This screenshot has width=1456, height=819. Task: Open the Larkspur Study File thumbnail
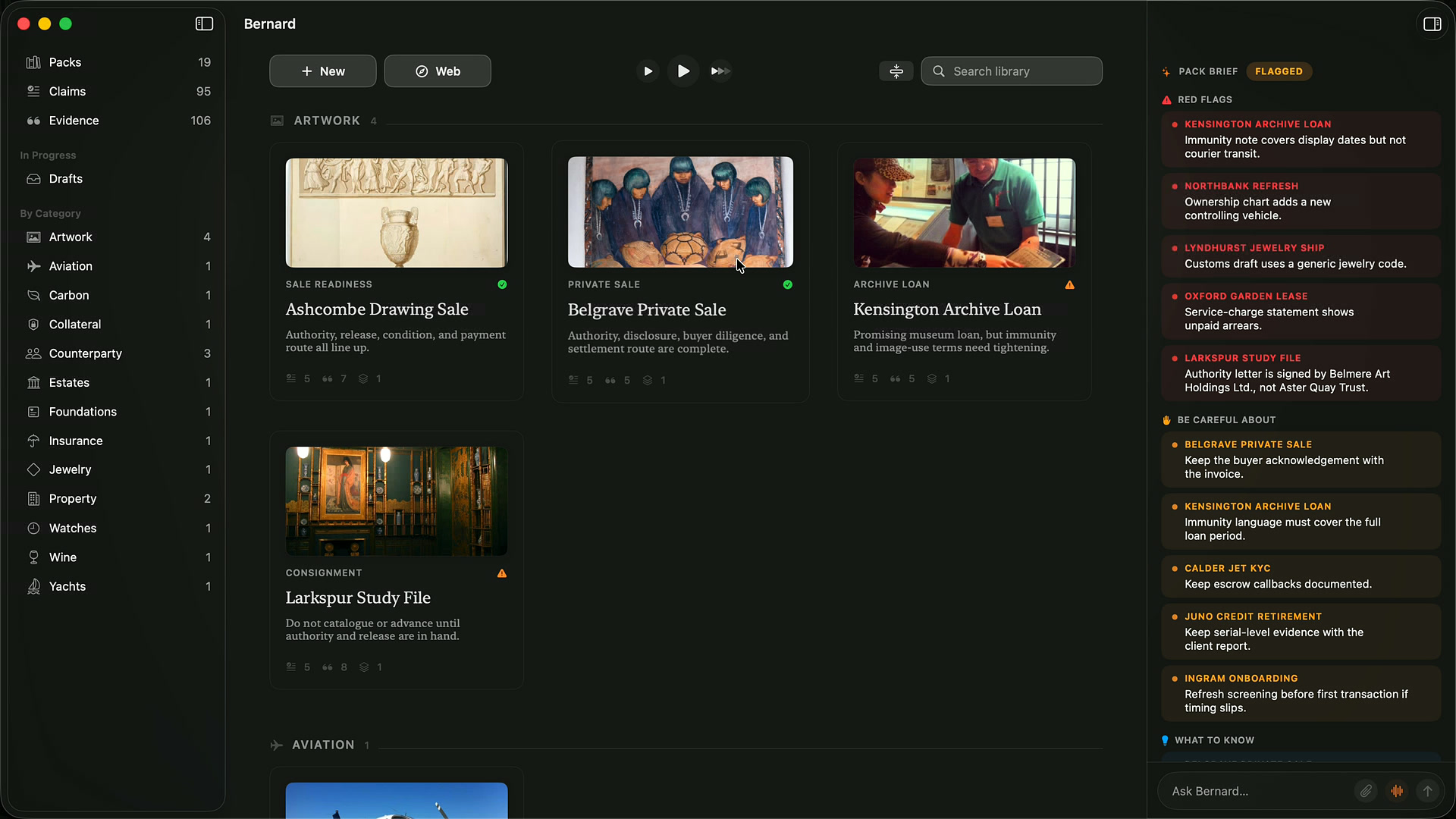(397, 501)
